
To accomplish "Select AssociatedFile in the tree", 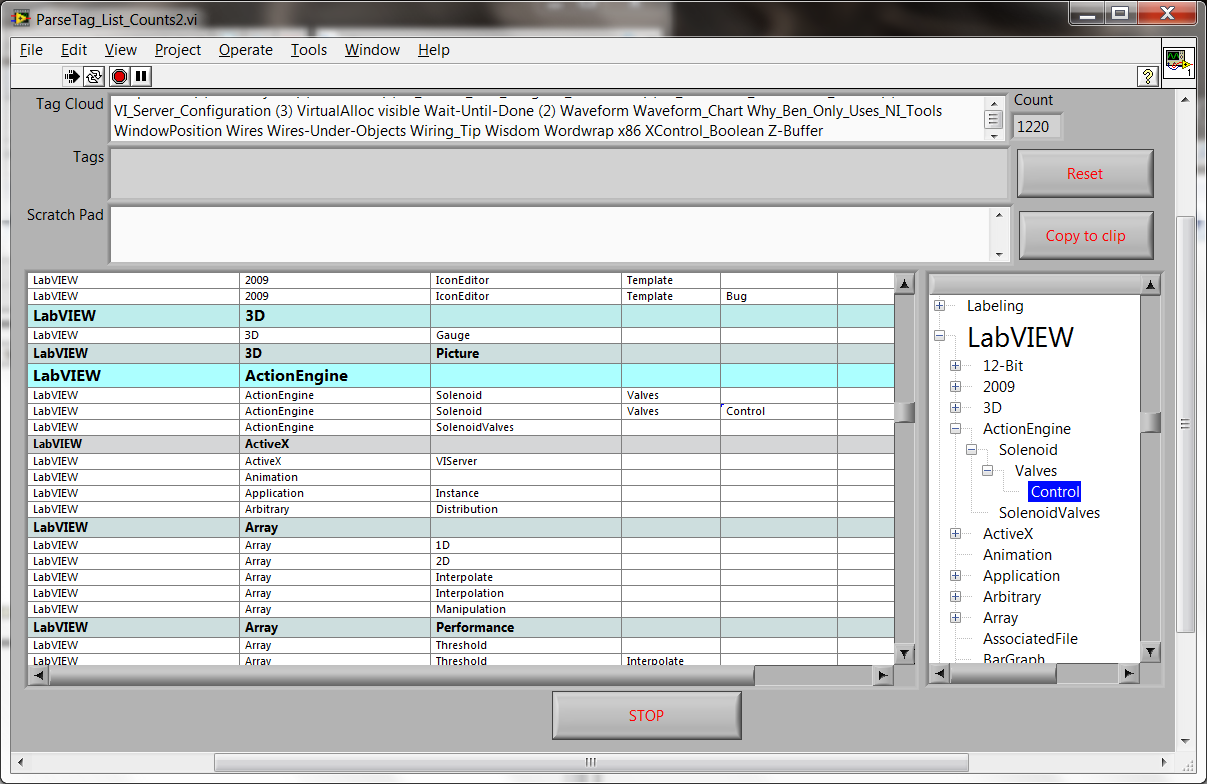I will (x=1030, y=639).
